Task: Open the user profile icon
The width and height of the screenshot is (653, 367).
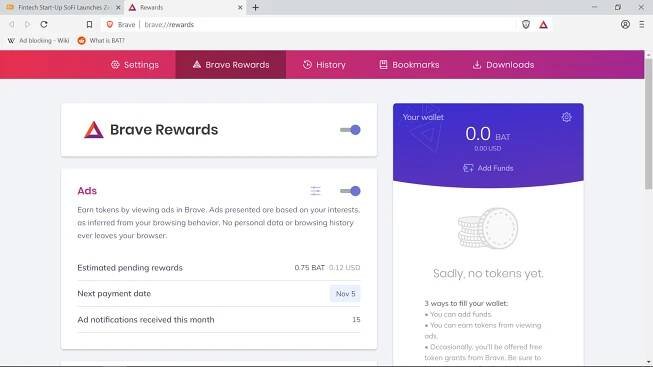Action: tap(625, 25)
